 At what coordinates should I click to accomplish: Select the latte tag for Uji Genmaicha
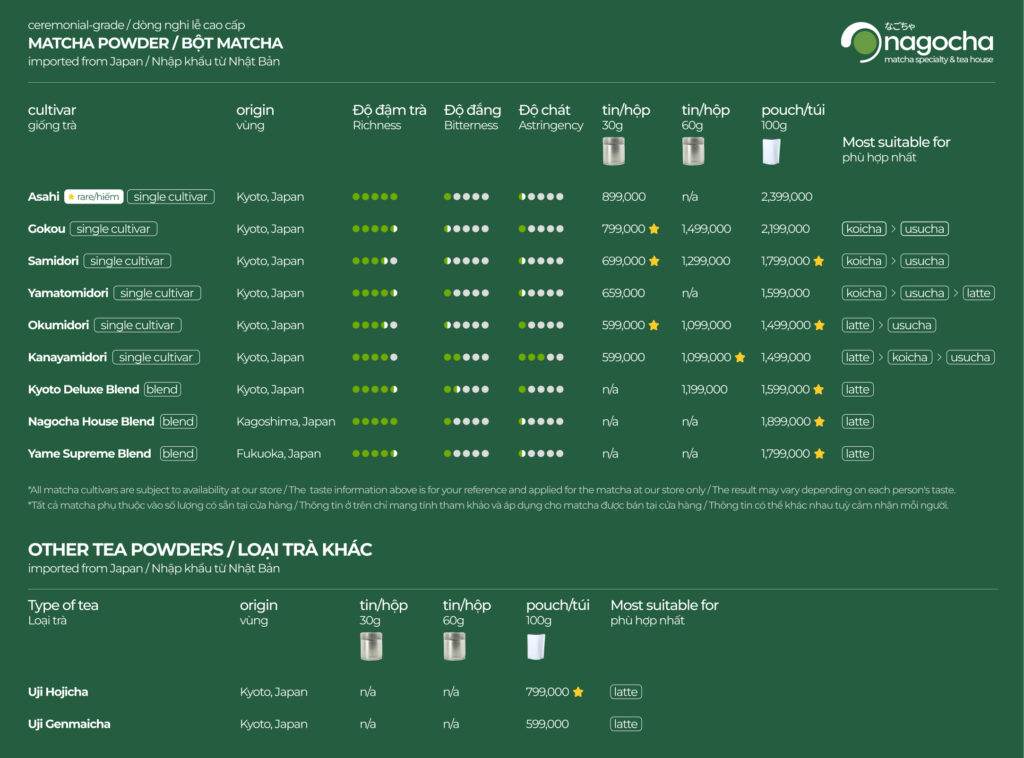click(626, 724)
